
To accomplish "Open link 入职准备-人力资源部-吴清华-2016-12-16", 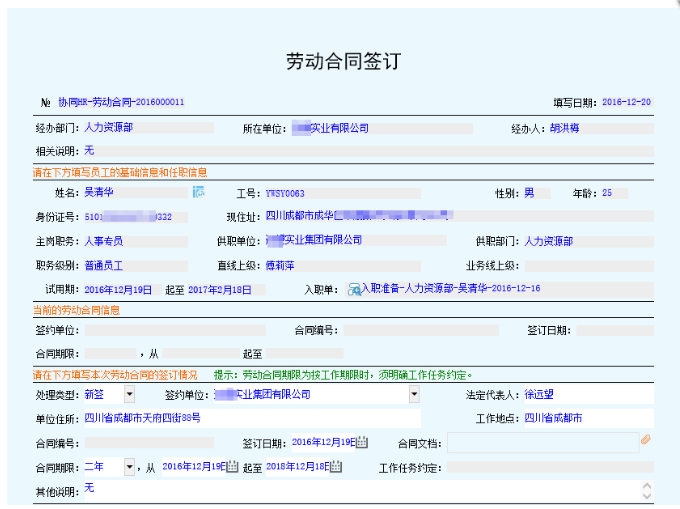I will (x=451, y=288).
